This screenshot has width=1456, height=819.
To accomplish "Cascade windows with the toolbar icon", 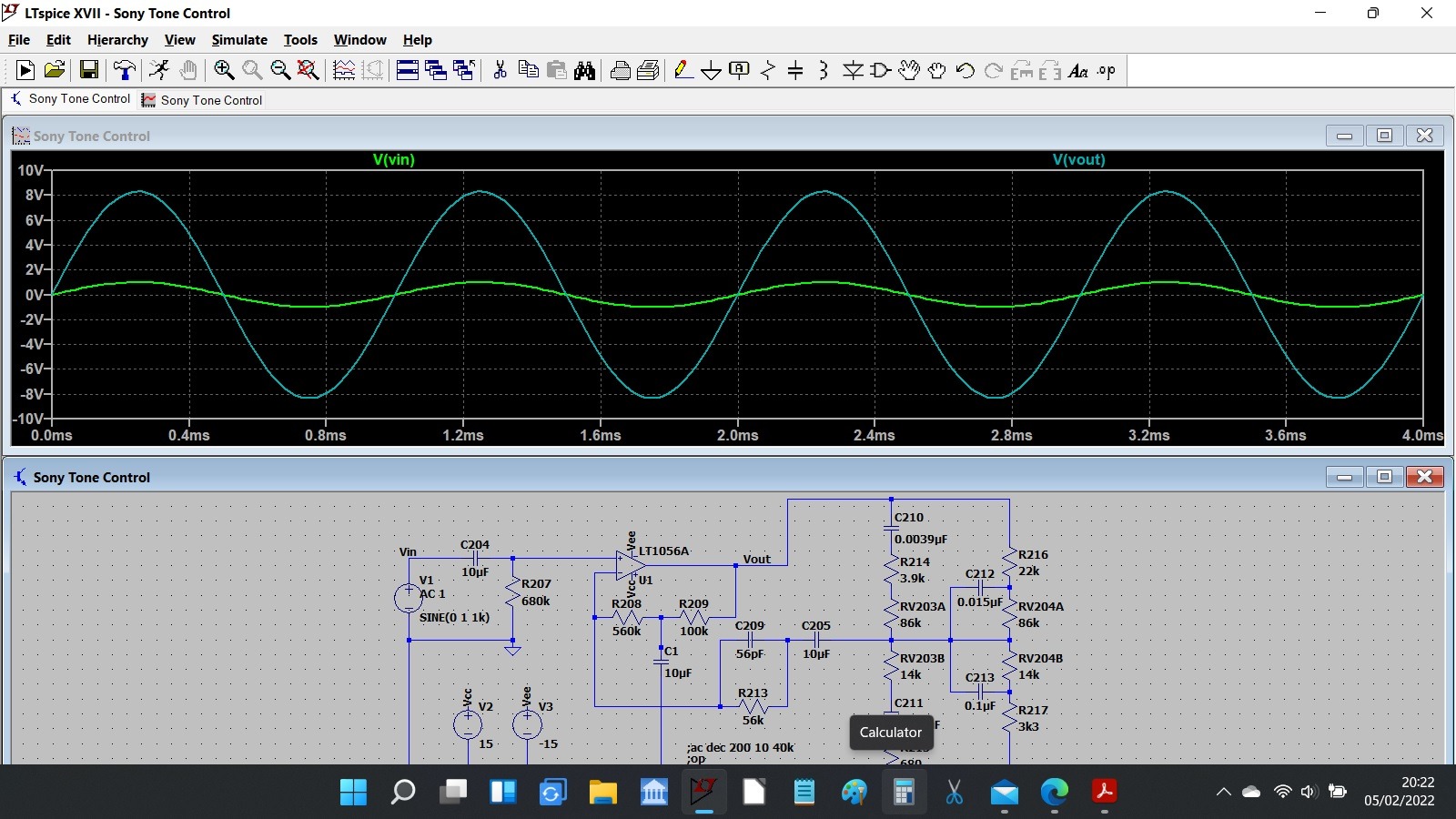I will pos(436,70).
